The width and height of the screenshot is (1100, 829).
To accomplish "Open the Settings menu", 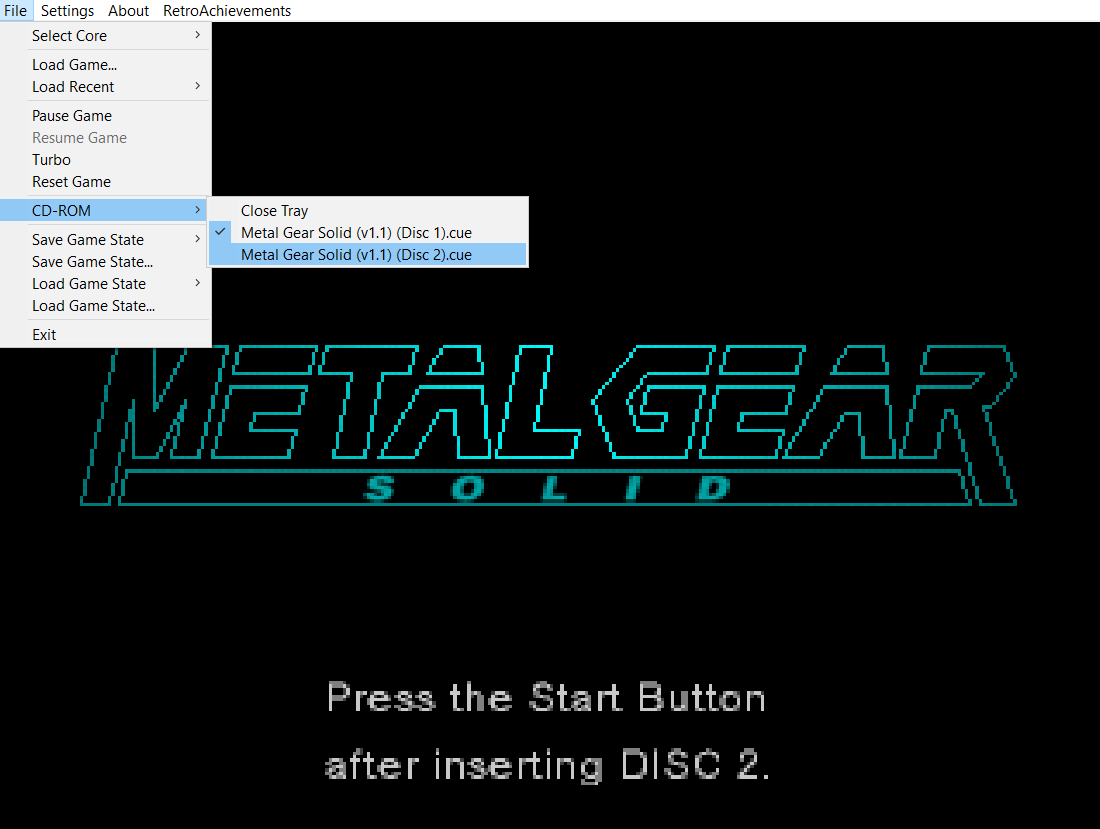I will [x=67, y=10].
